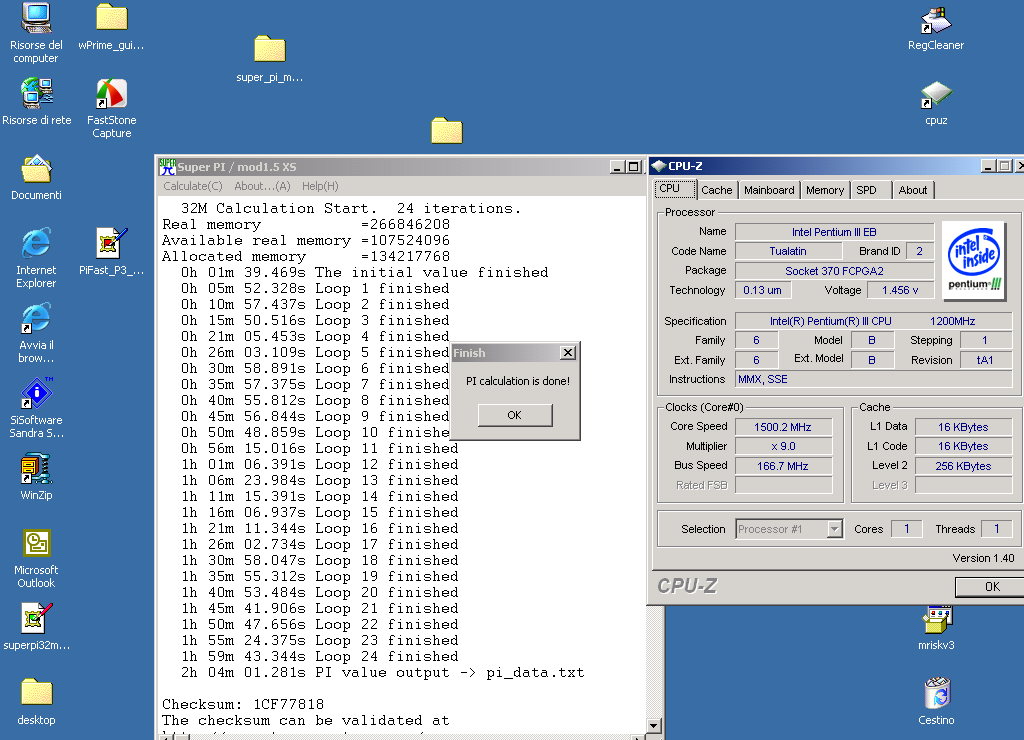Open the mriskv3 desktop icon
This screenshot has width=1024, height=740.
coord(936,628)
